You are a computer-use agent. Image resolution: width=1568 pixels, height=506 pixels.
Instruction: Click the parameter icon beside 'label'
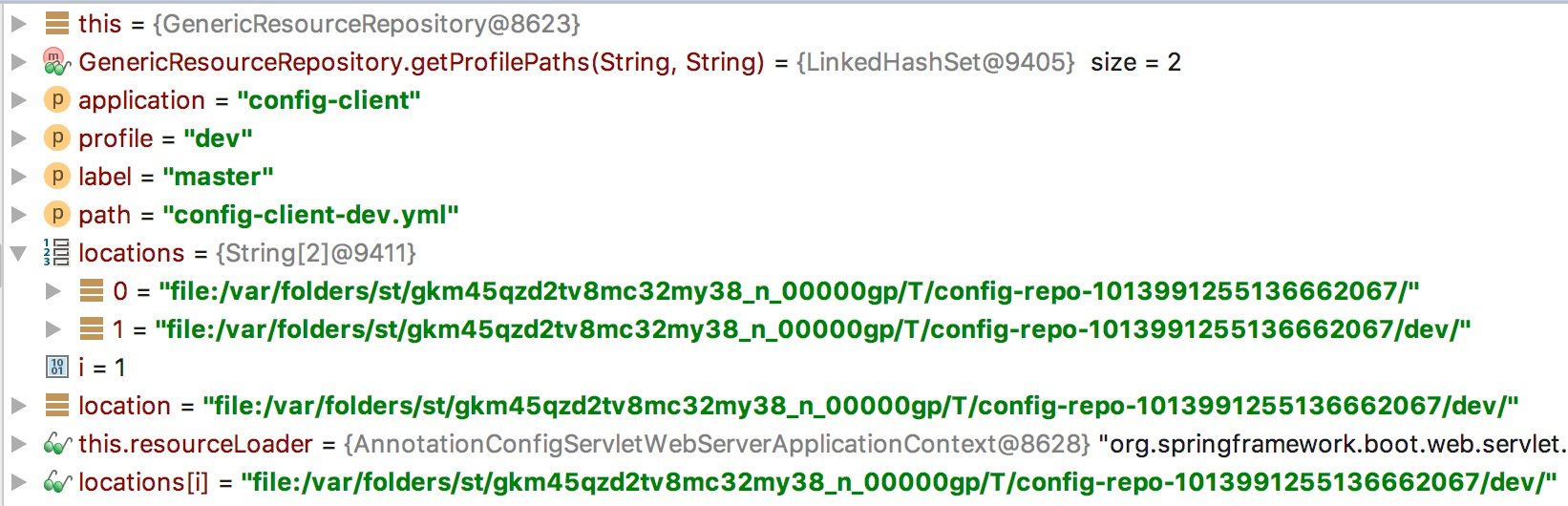point(57,177)
